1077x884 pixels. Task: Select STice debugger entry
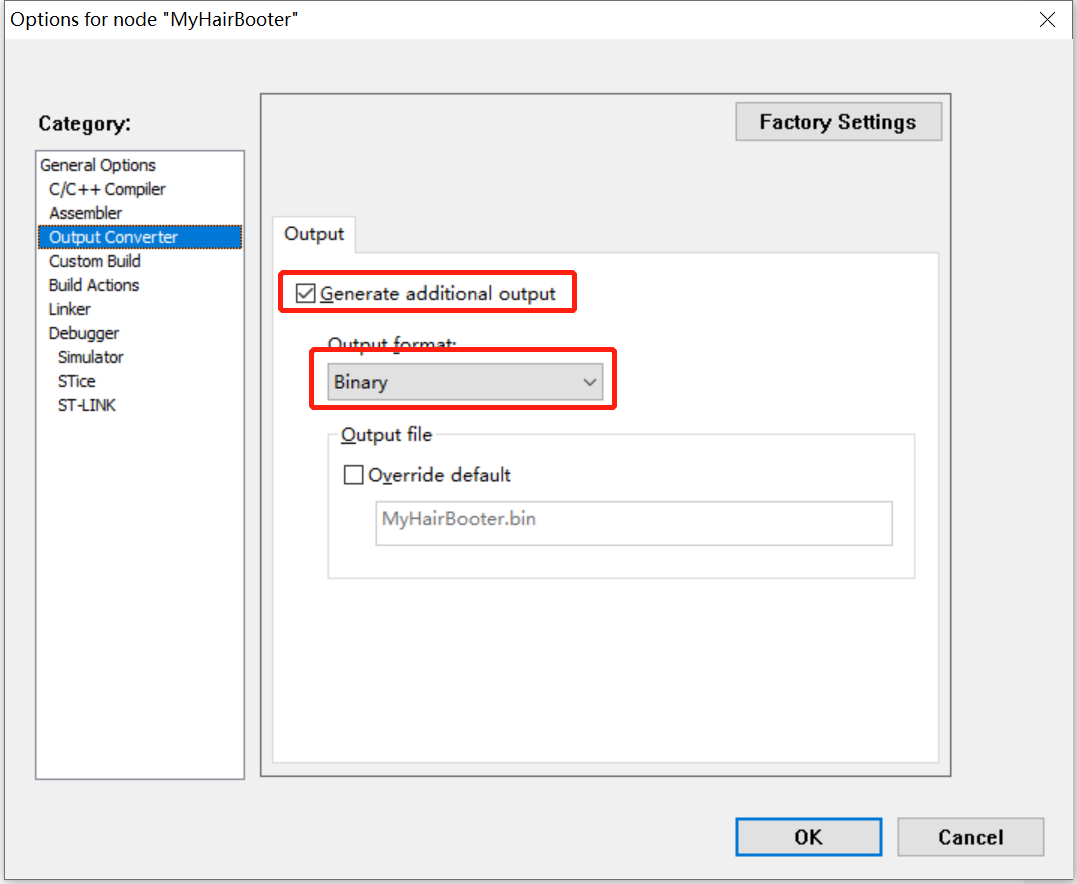click(76, 381)
